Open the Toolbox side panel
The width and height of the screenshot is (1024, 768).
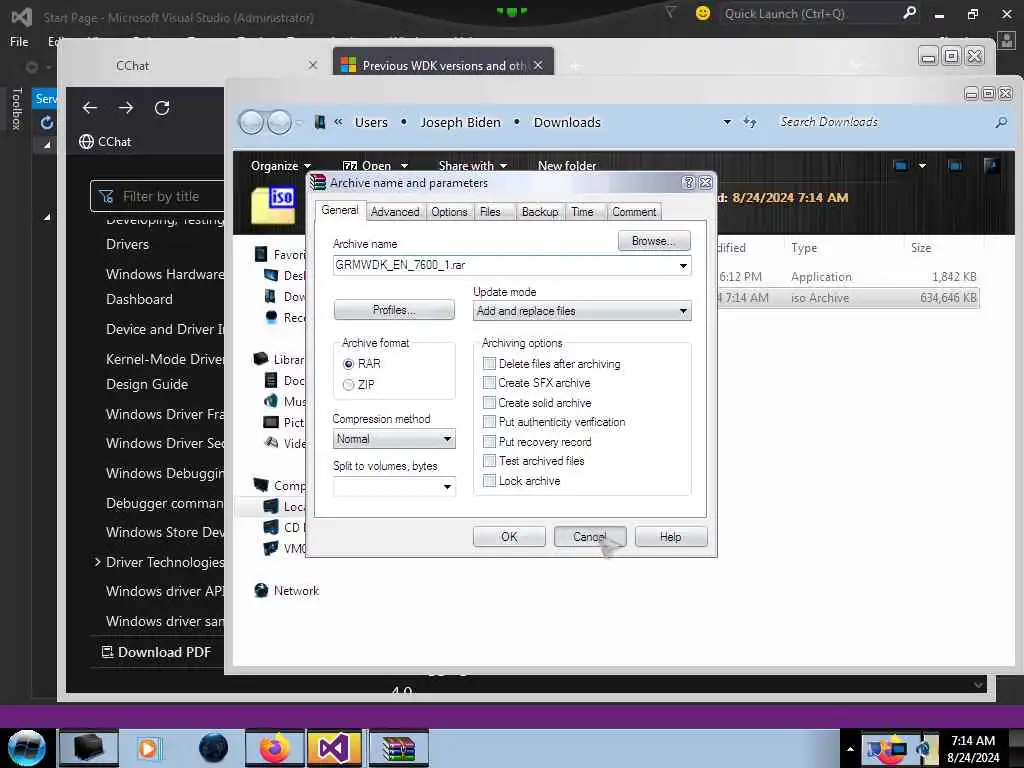coord(16,108)
